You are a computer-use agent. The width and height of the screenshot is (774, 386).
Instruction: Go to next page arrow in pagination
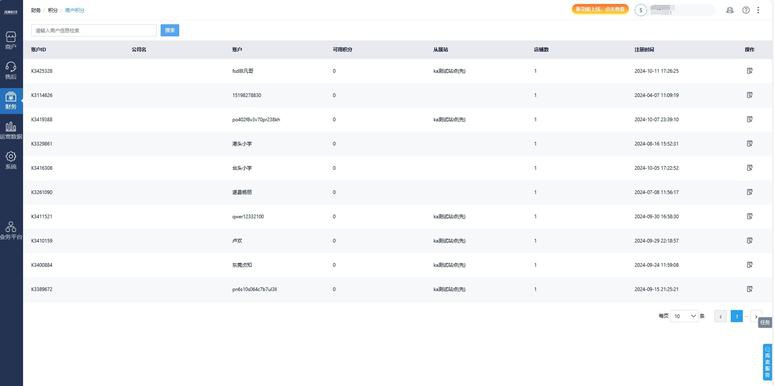(x=756, y=316)
